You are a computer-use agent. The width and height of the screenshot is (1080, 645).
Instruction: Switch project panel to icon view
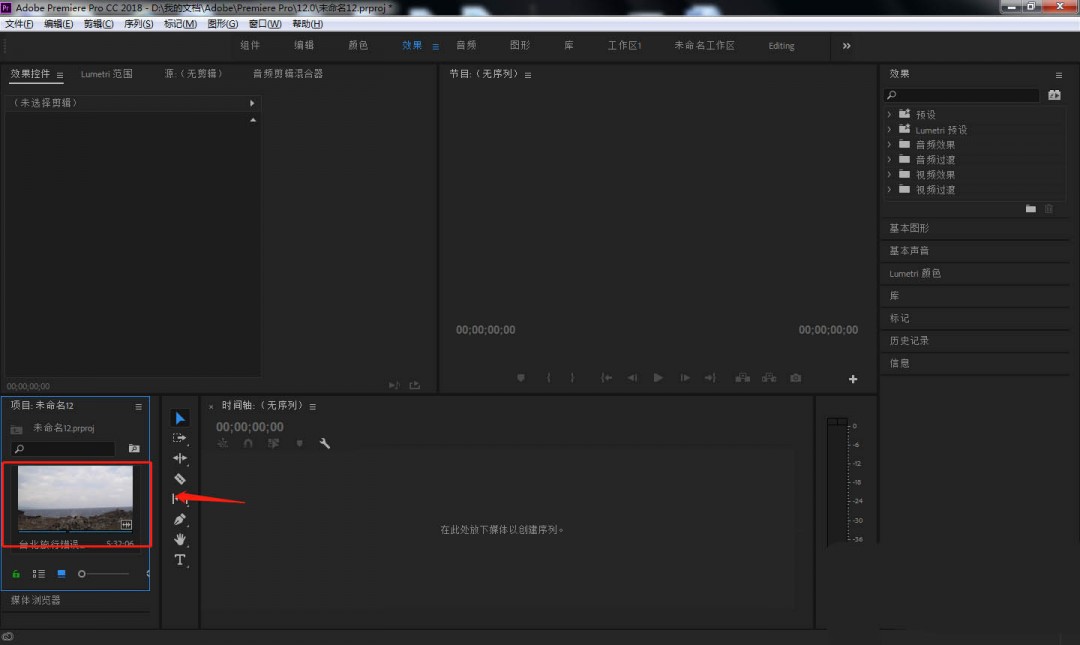61,574
